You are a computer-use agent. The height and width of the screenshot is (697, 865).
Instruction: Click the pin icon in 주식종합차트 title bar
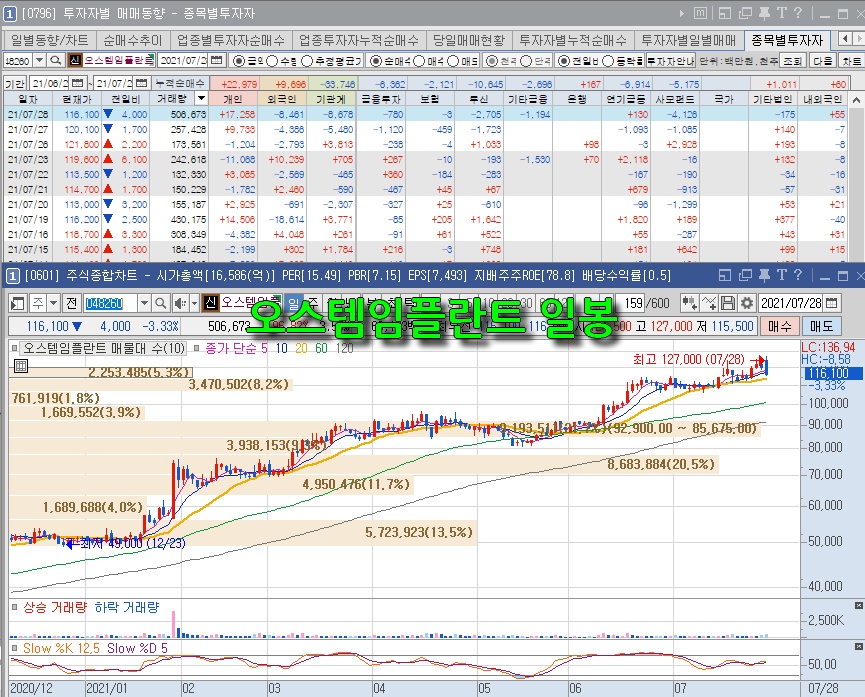coord(764,275)
